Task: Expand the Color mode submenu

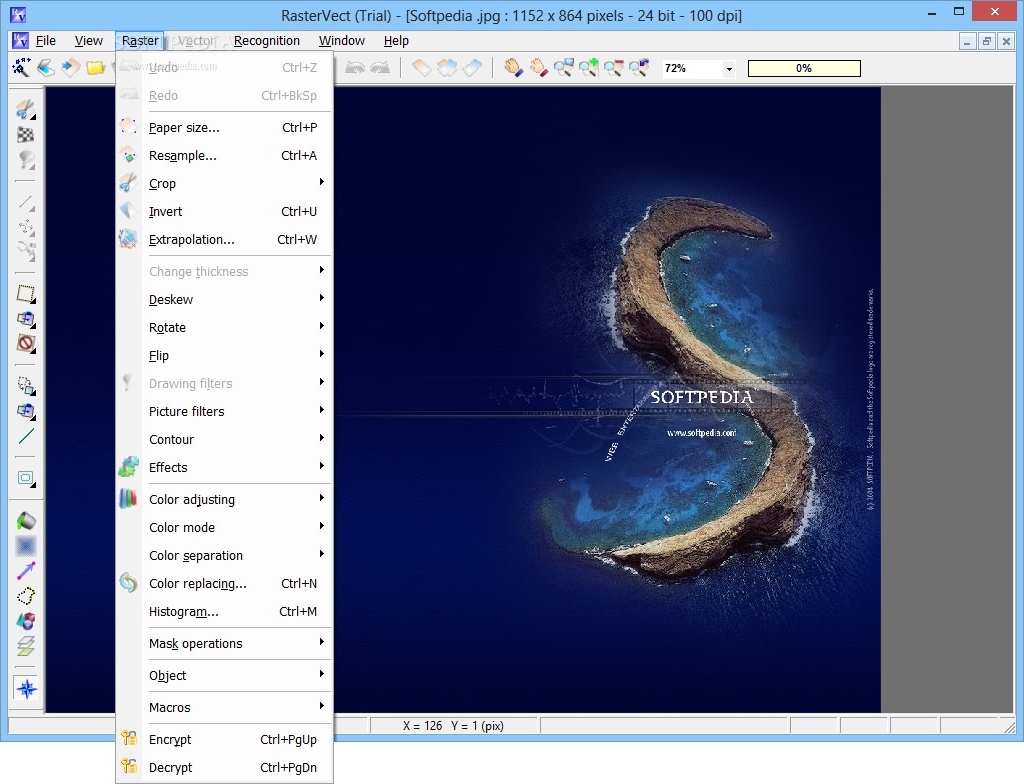Action: [x=224, y=527]
